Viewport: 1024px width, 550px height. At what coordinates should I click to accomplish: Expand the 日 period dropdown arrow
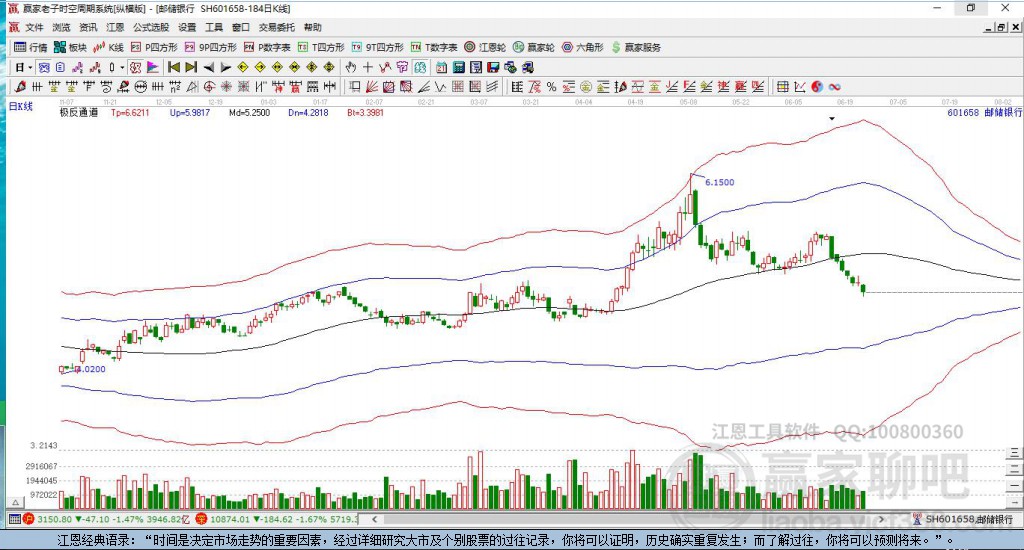[30, 67]
